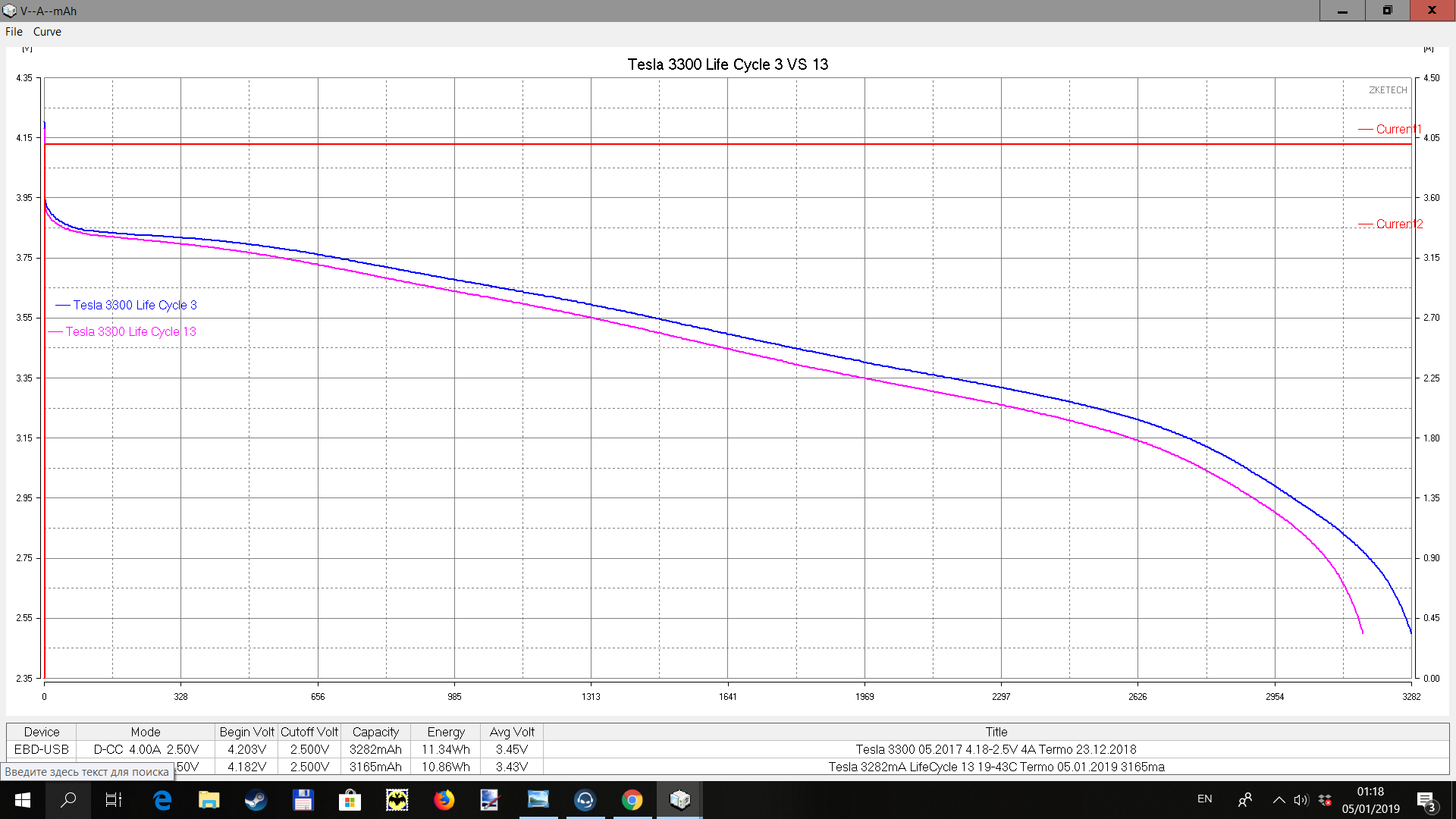Launch Microsoft Edge from taskbar
This screenshot has width=1456, height=819.
pos(162,800)
